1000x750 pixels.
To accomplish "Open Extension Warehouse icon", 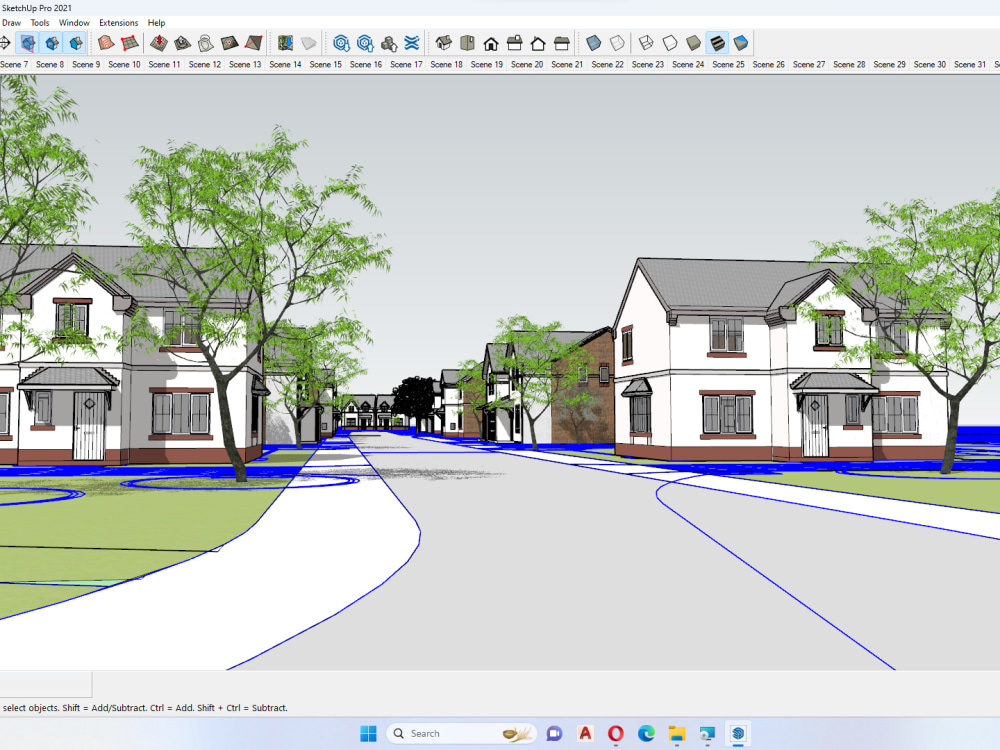I will click(x=412, y=43).
